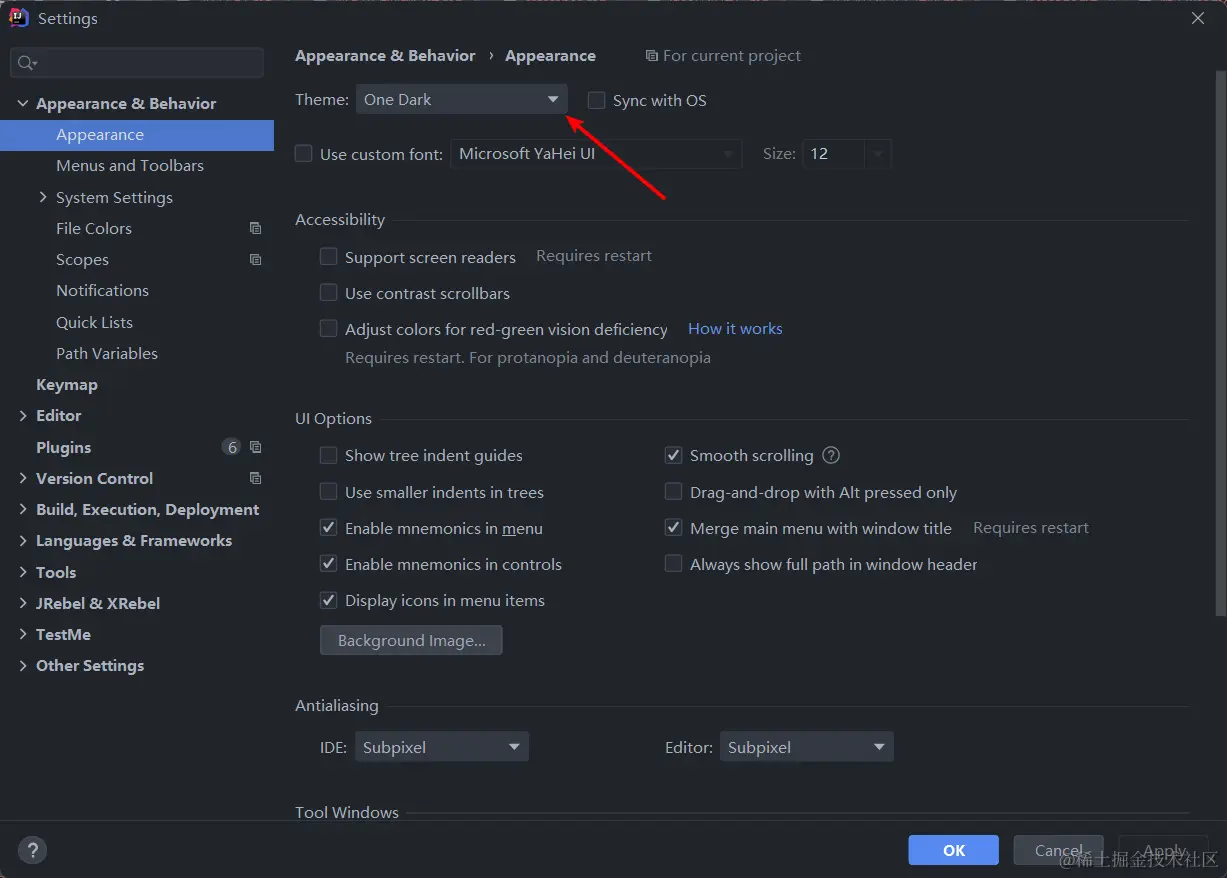The width and height of the screenshot is (1227, 878).
Task: Open the Help question mark button
Action: pos(32,851)
